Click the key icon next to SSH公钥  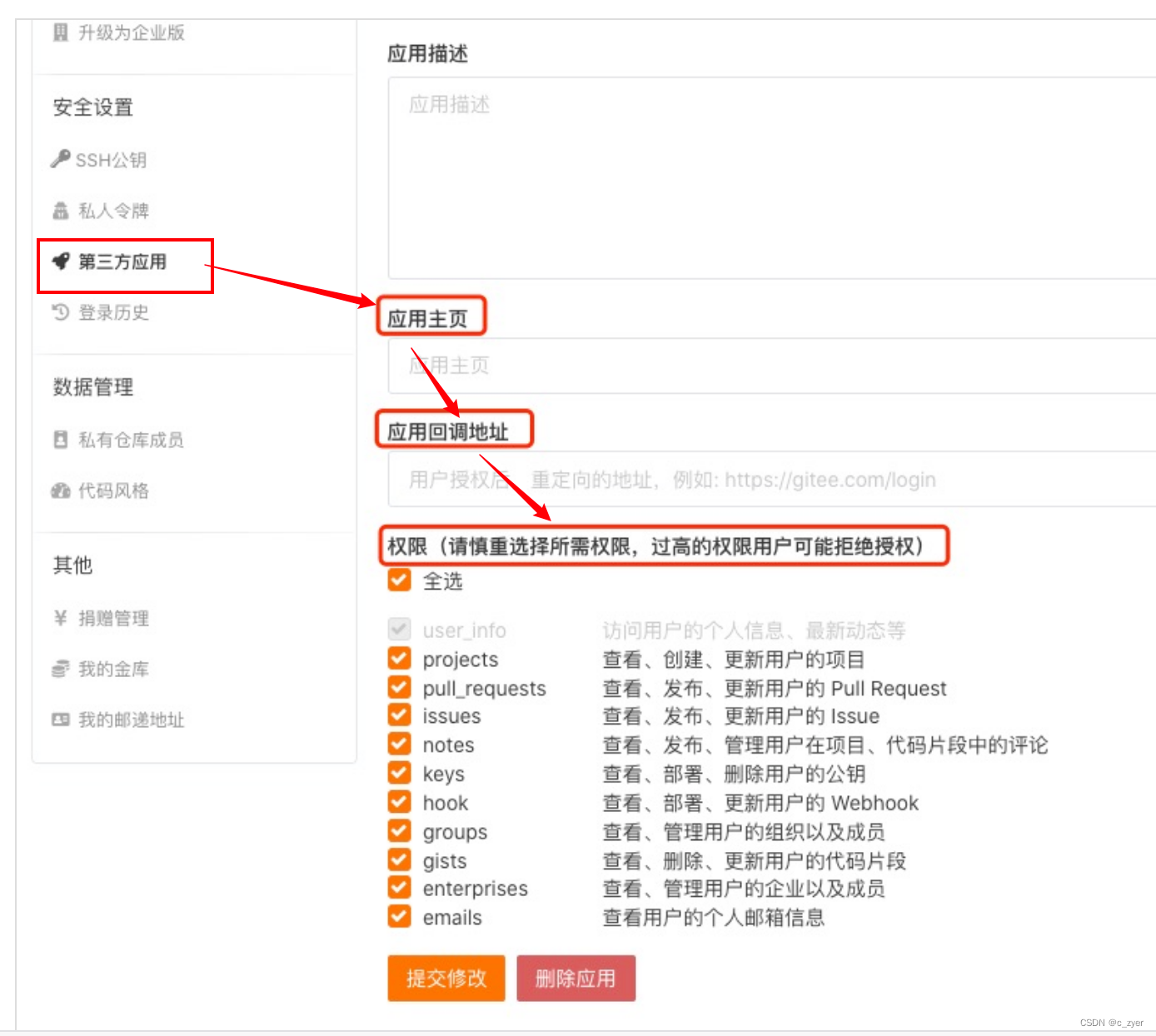[60, 159]
